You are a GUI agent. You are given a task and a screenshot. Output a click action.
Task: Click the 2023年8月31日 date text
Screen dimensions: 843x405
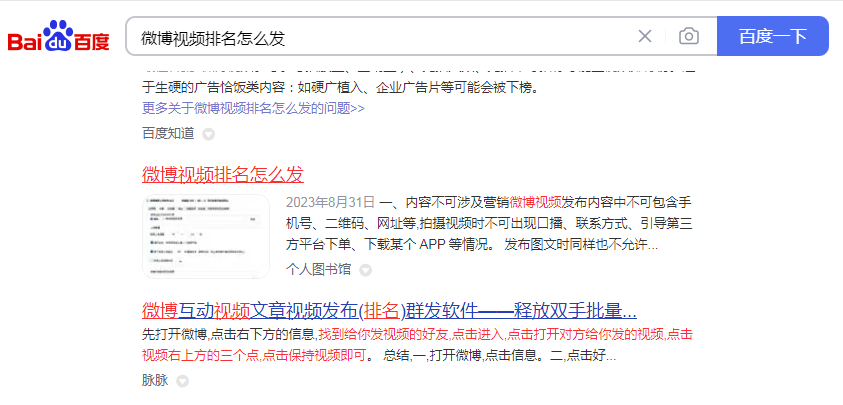[330, 202]
